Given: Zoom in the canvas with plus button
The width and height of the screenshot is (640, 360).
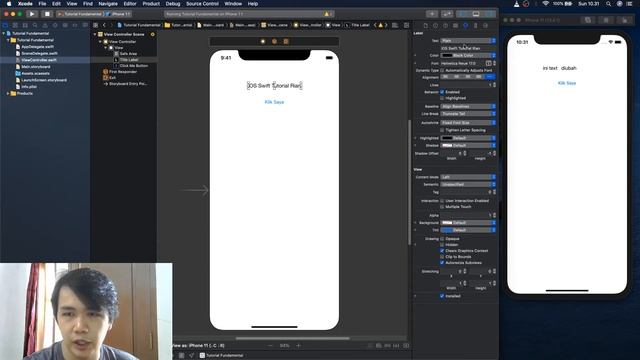Looking at the screenshot, I should tap(298, 345).
